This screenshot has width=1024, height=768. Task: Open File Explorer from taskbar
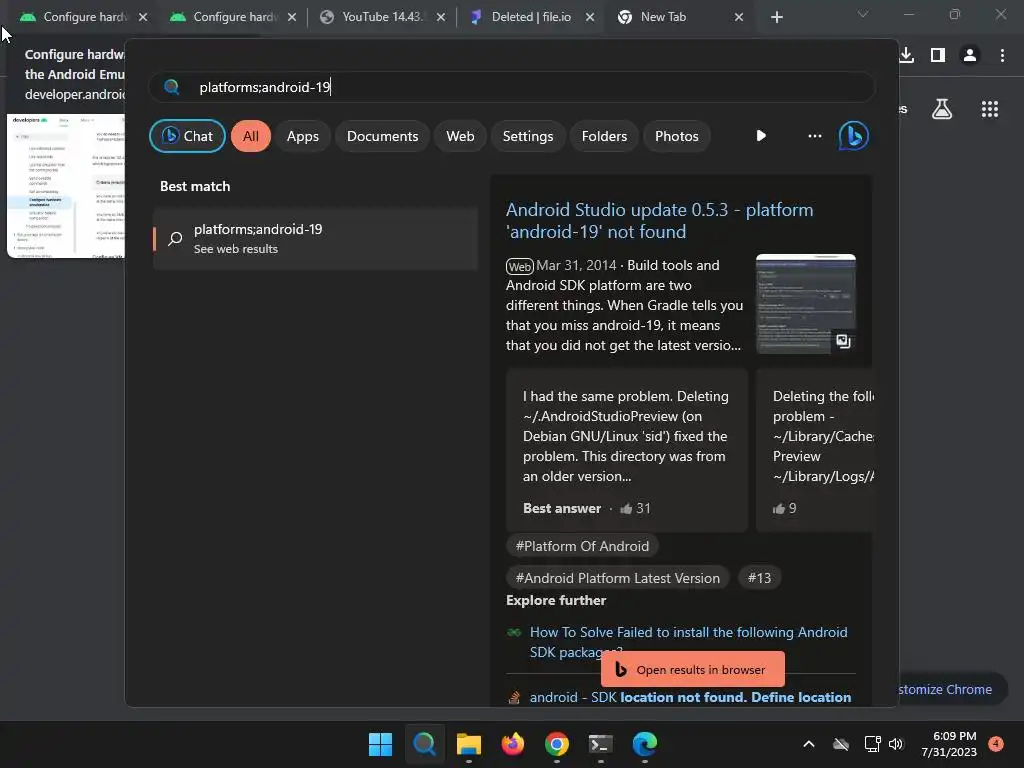[x=468, y=744]
